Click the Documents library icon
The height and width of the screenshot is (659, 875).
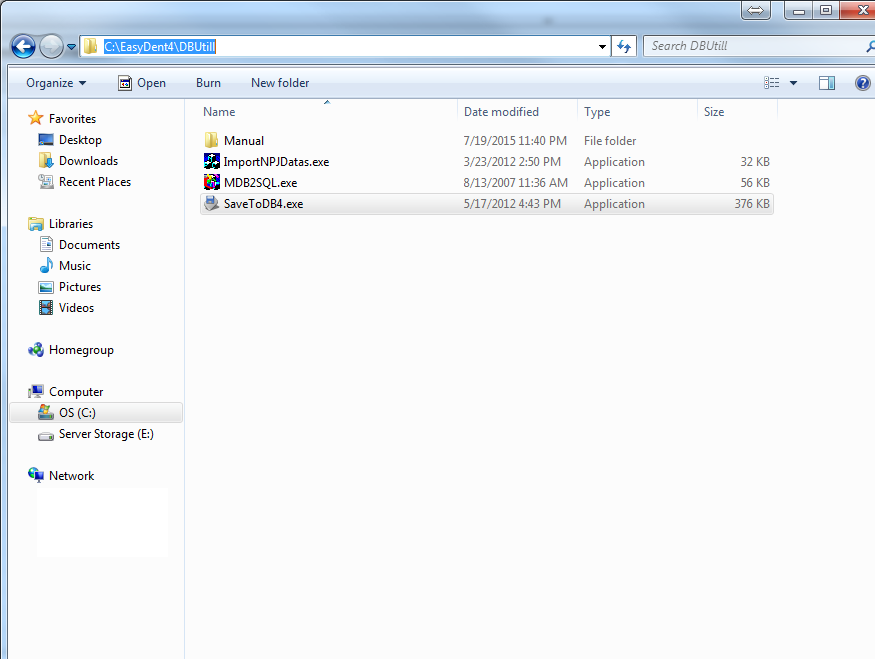[x=46, y=244]
